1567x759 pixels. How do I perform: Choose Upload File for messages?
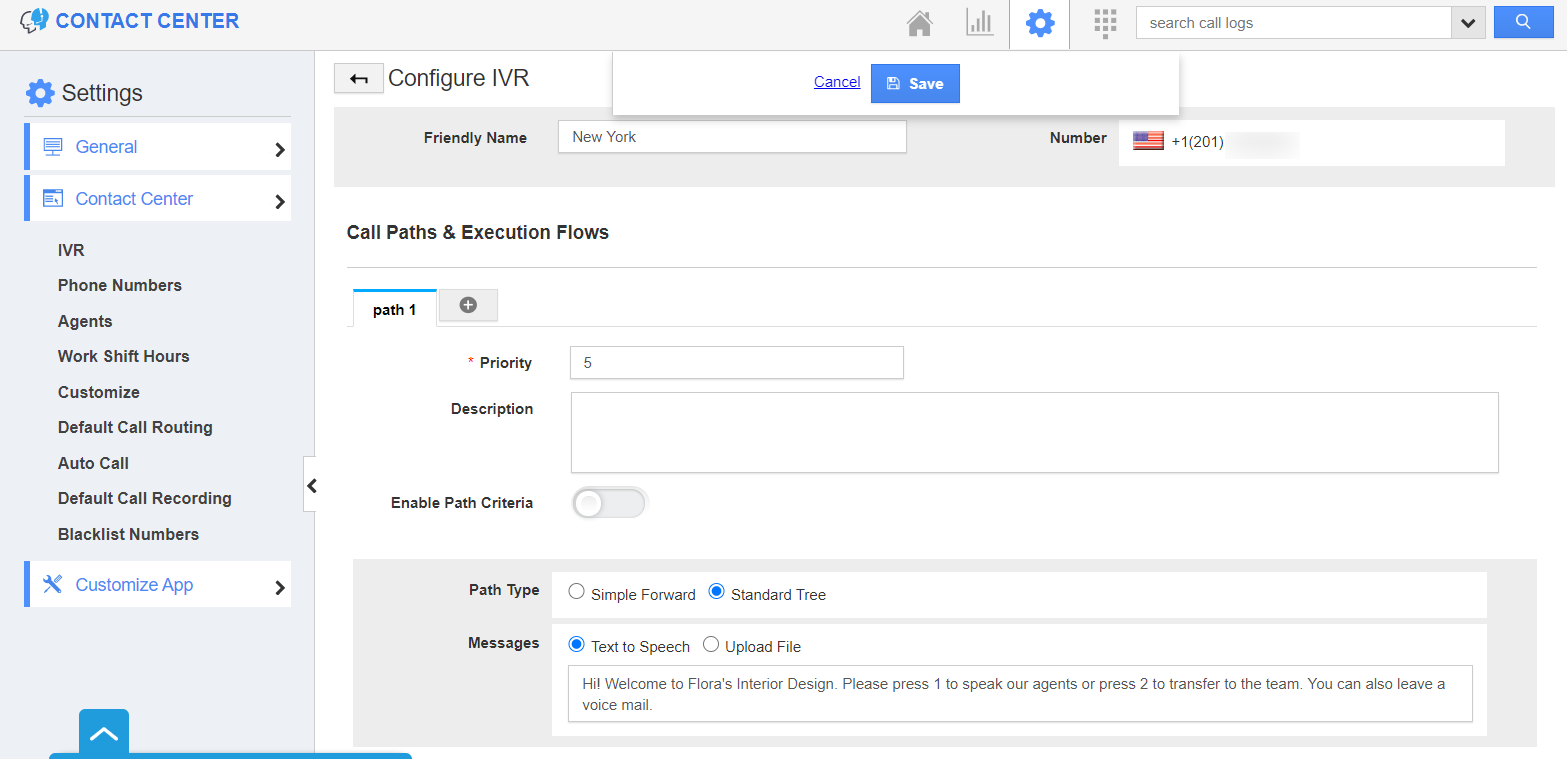[711, 645]
